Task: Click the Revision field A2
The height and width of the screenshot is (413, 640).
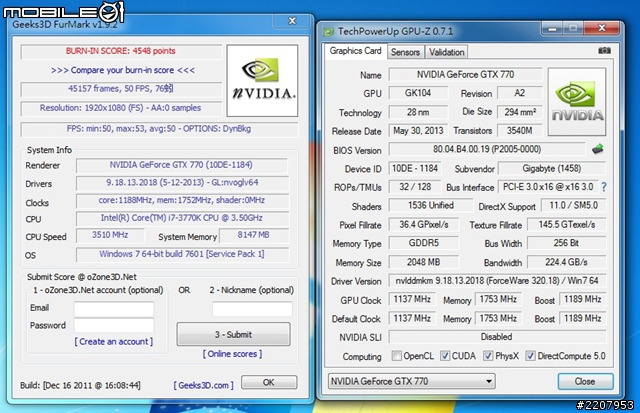Action: tap(519, 93)
